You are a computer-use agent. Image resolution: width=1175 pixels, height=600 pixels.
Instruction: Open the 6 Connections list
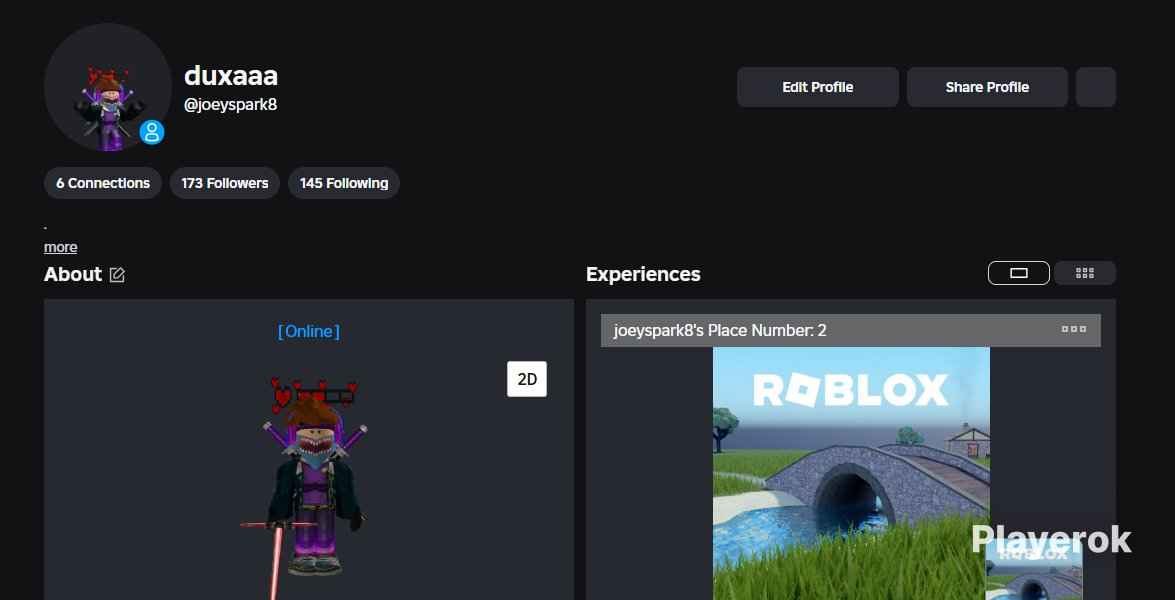pyautogui.click(x=102, y=183)
